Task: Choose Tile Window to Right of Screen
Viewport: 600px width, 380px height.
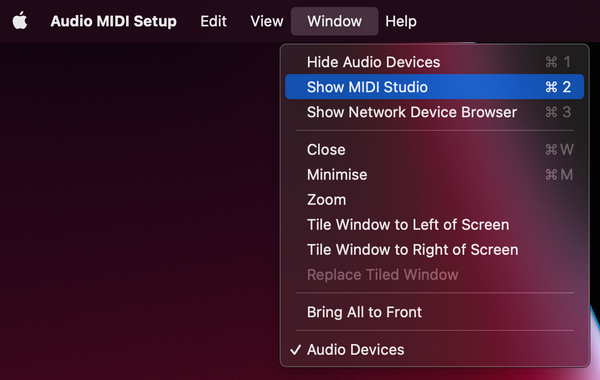Action: pyautogui.click(x=434, y=250)
